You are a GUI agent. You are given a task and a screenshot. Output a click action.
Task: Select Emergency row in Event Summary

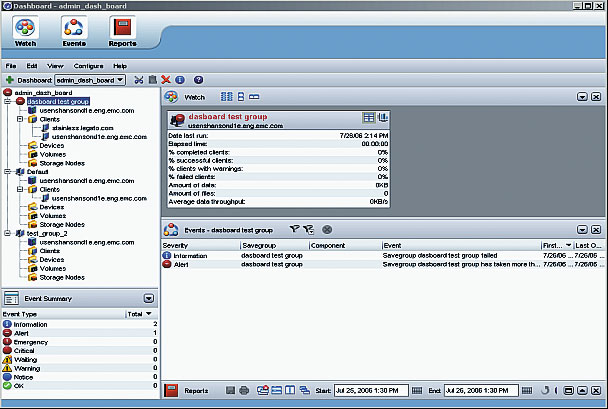(x=80, y=342)
